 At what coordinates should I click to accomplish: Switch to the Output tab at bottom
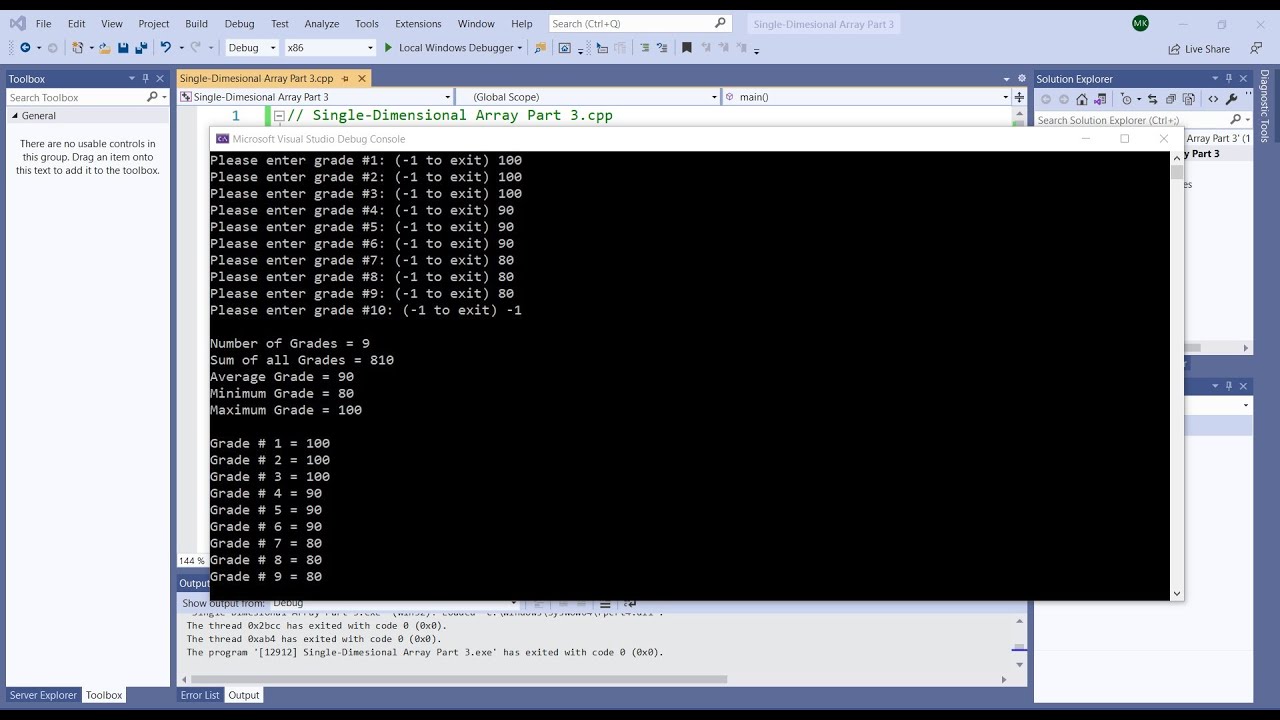(243, 695)
